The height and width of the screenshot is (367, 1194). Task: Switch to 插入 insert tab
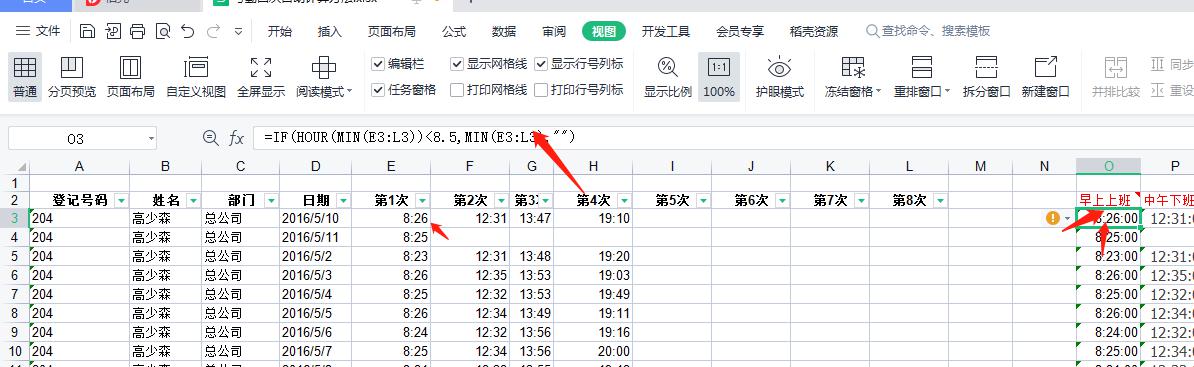tap(330, 31)
